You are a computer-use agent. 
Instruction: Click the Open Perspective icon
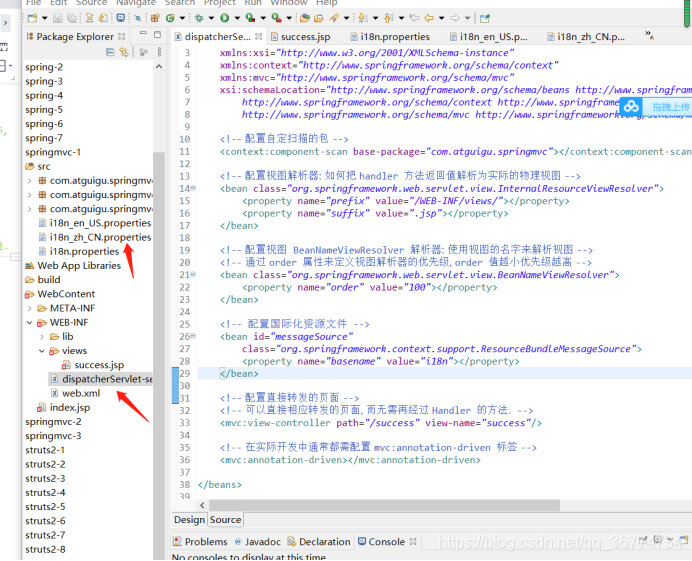coord(485,18)
